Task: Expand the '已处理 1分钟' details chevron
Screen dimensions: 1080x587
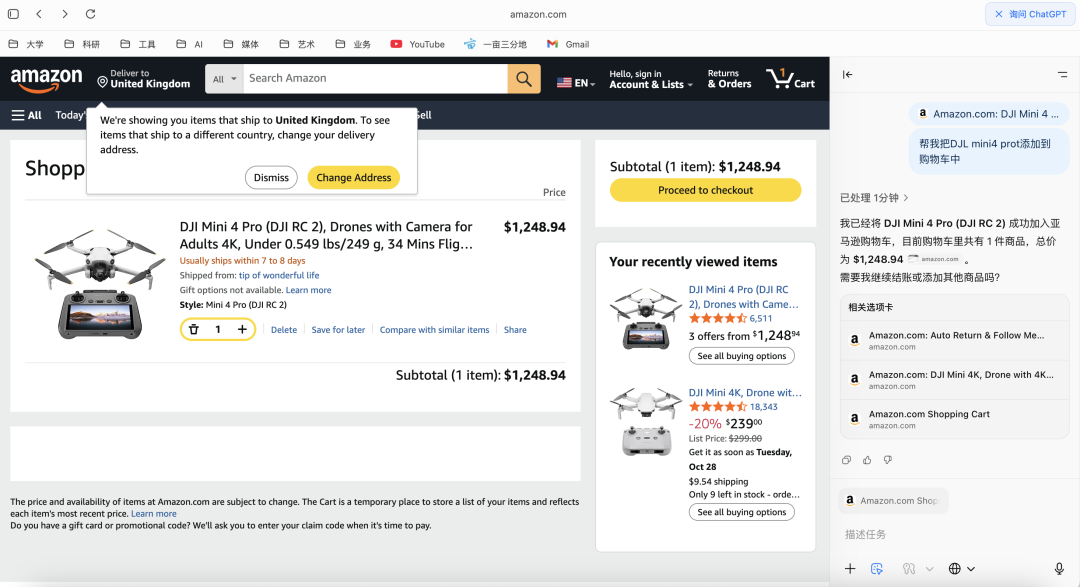Action: pos(906,198)
